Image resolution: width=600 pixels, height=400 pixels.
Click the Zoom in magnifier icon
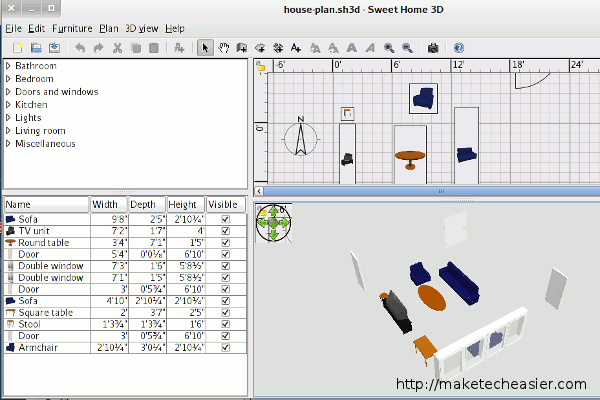pos(389,48)
